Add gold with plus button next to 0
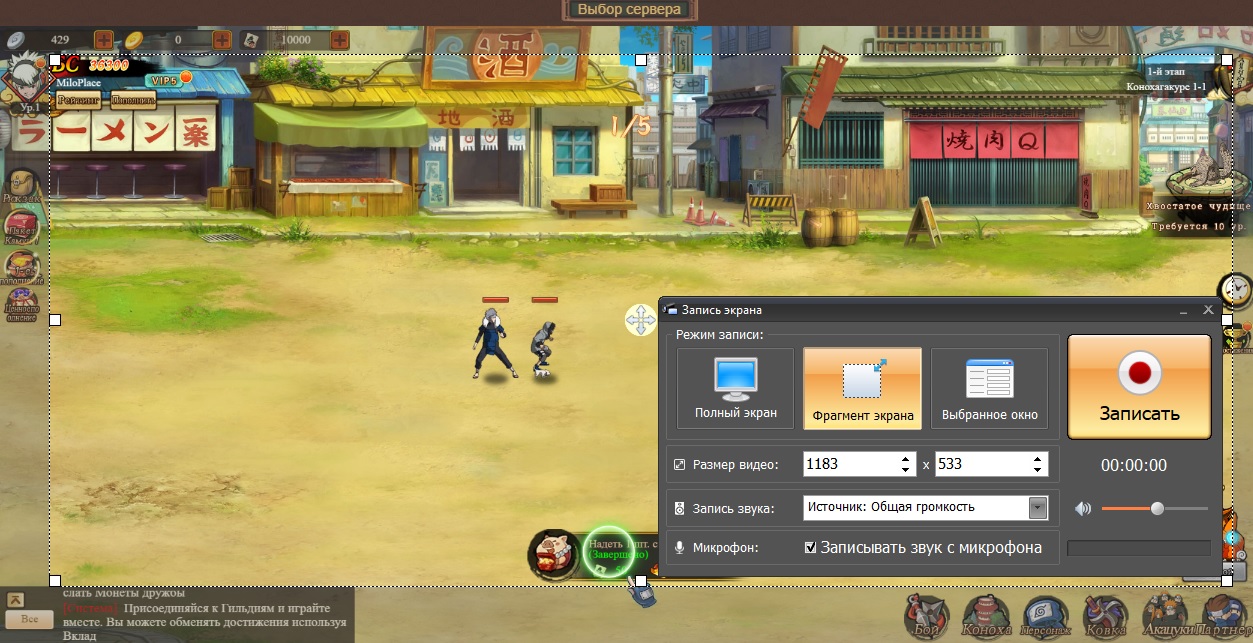The image size is (1253, 643). [x=221, y=40]
